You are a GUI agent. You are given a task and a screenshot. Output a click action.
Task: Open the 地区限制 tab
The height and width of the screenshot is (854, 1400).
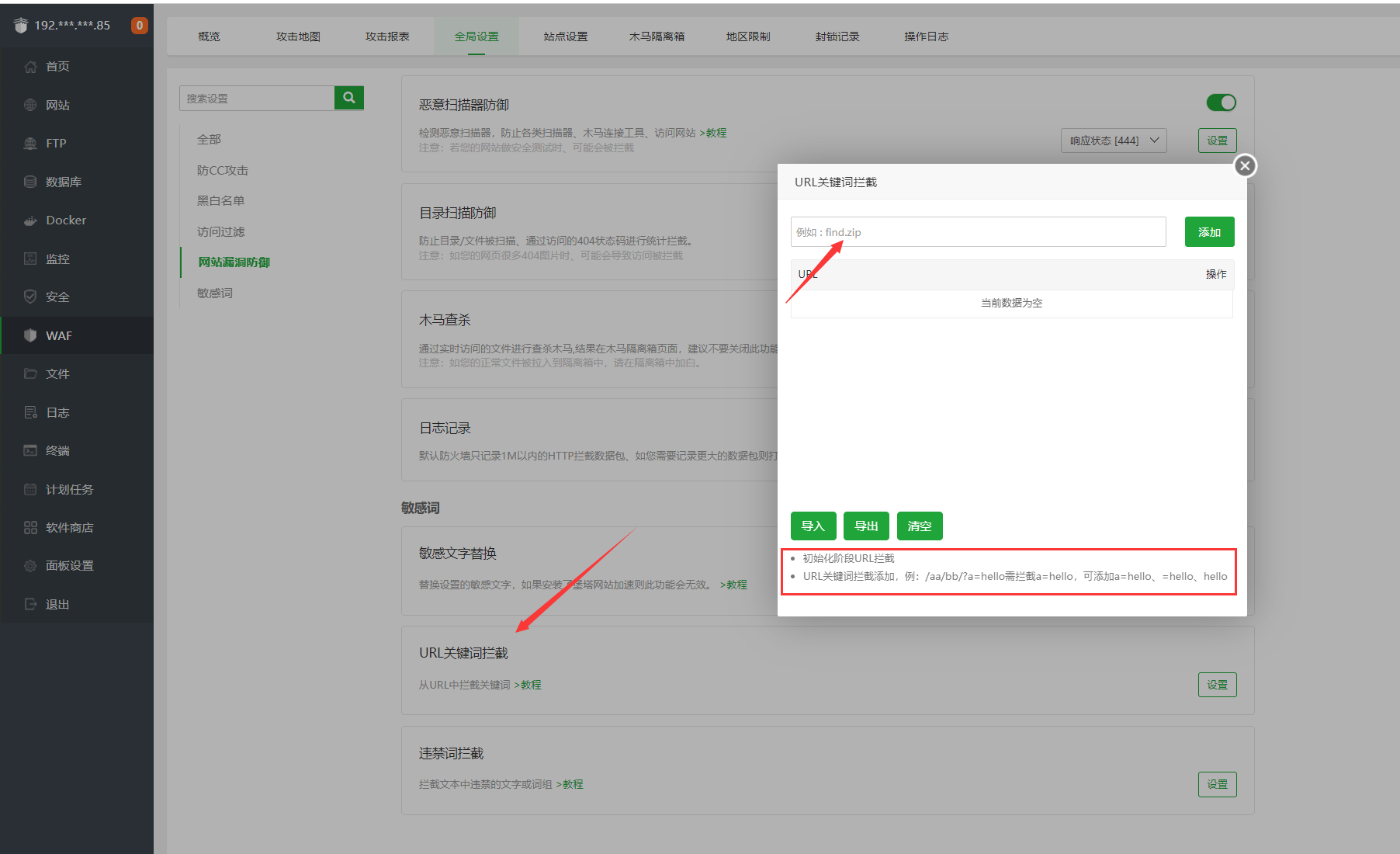748,36
